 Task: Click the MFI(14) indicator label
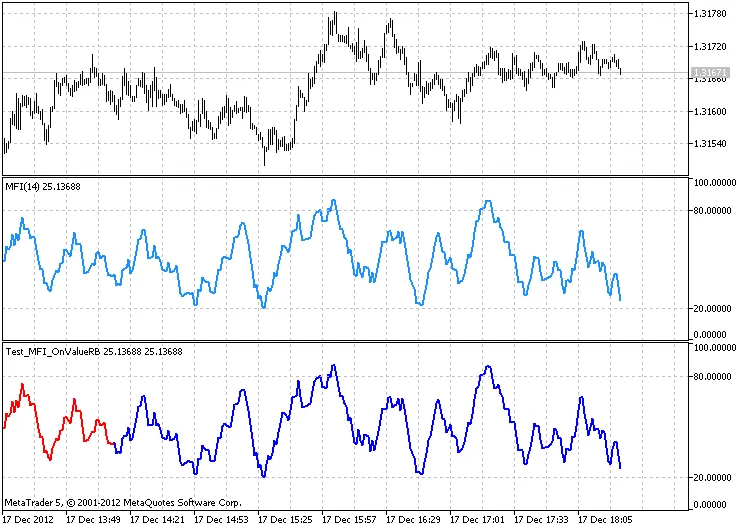tap(41, 187)
